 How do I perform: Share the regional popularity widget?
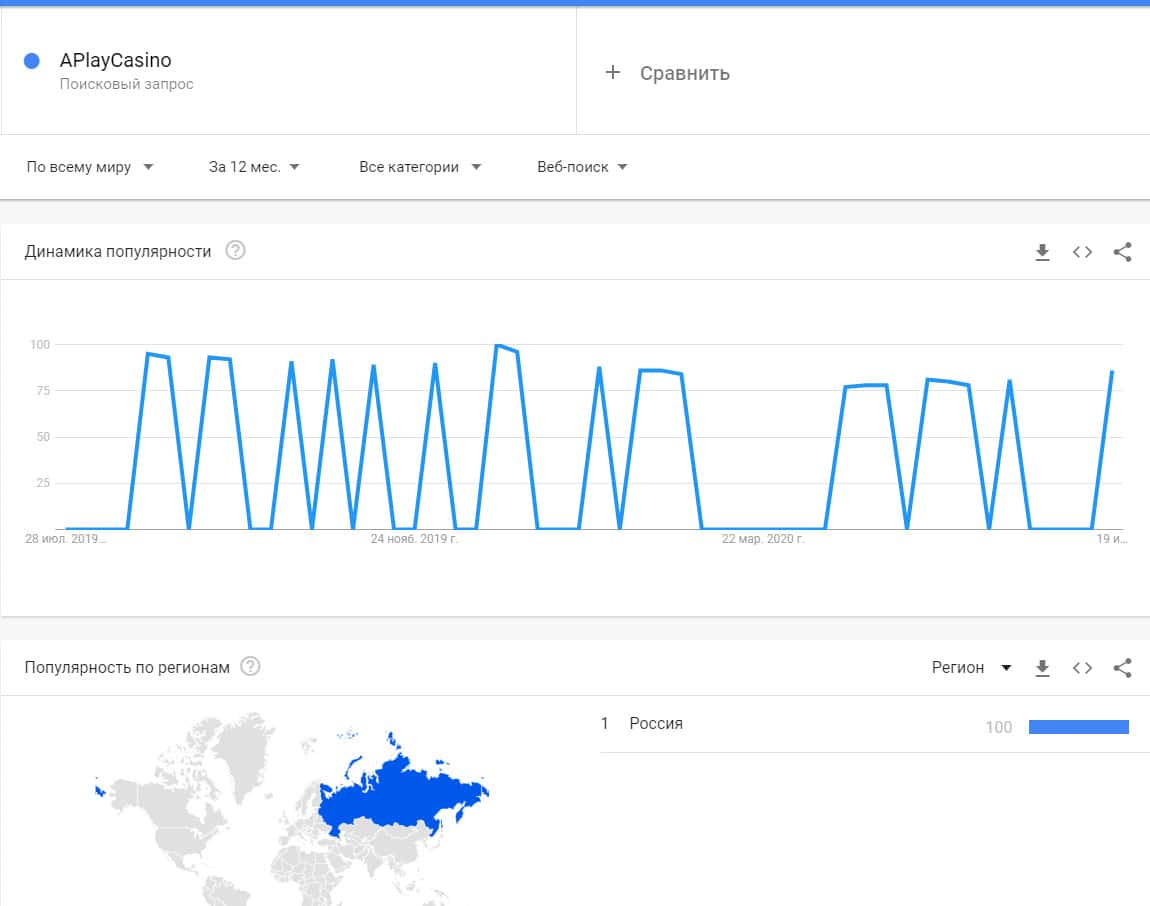[1122, 668]
